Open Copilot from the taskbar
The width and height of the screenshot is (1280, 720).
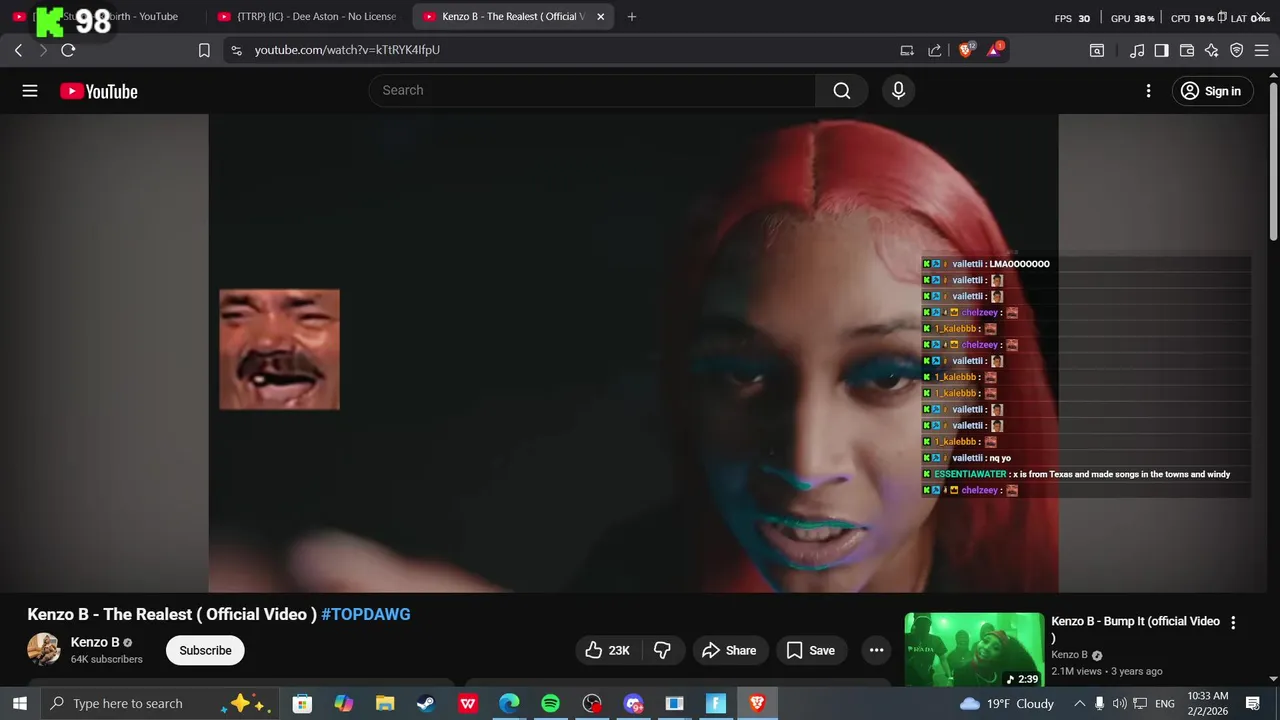click(x=344, y=703)
